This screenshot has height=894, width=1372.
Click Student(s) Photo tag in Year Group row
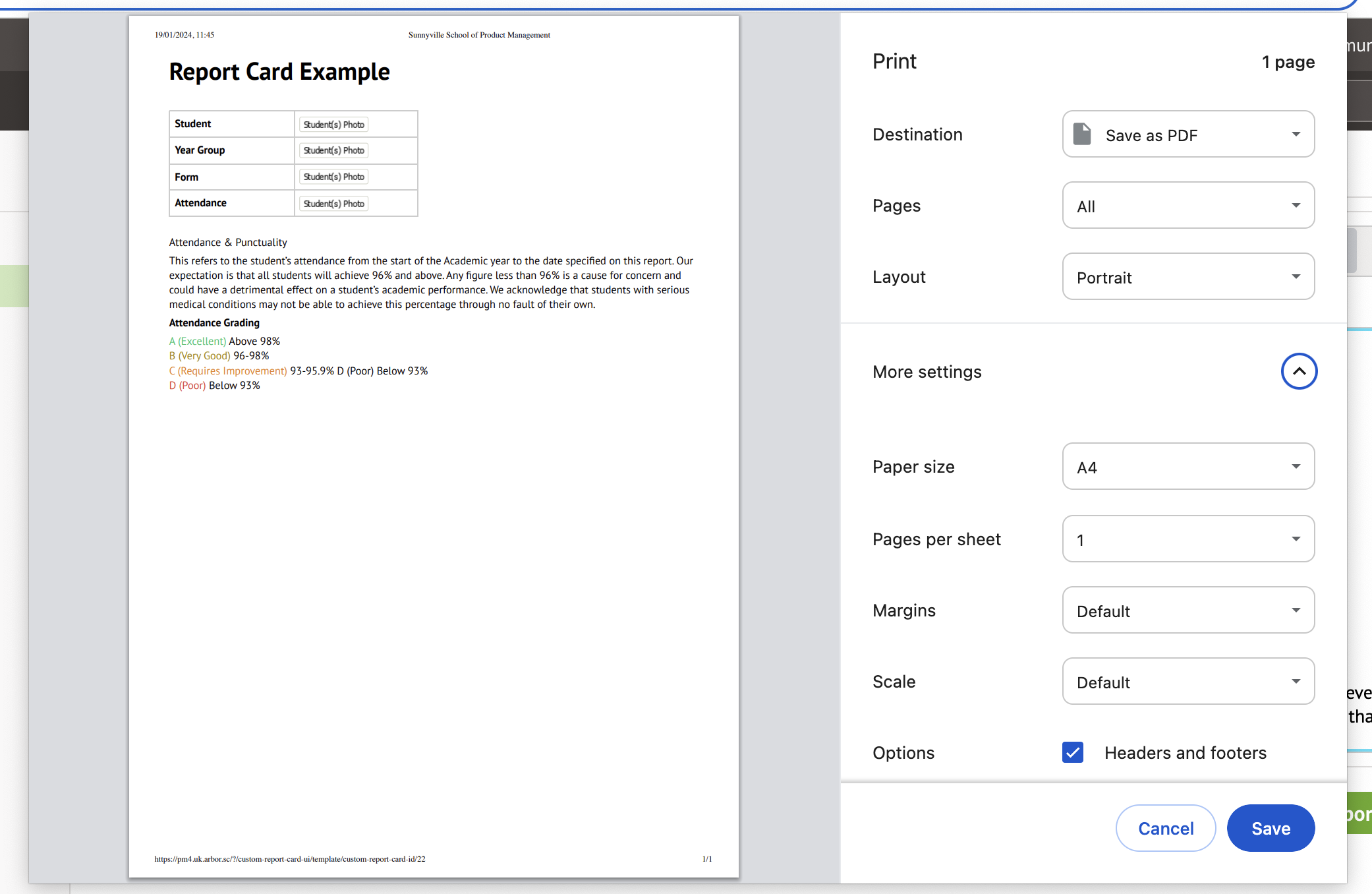click(333, 150)
